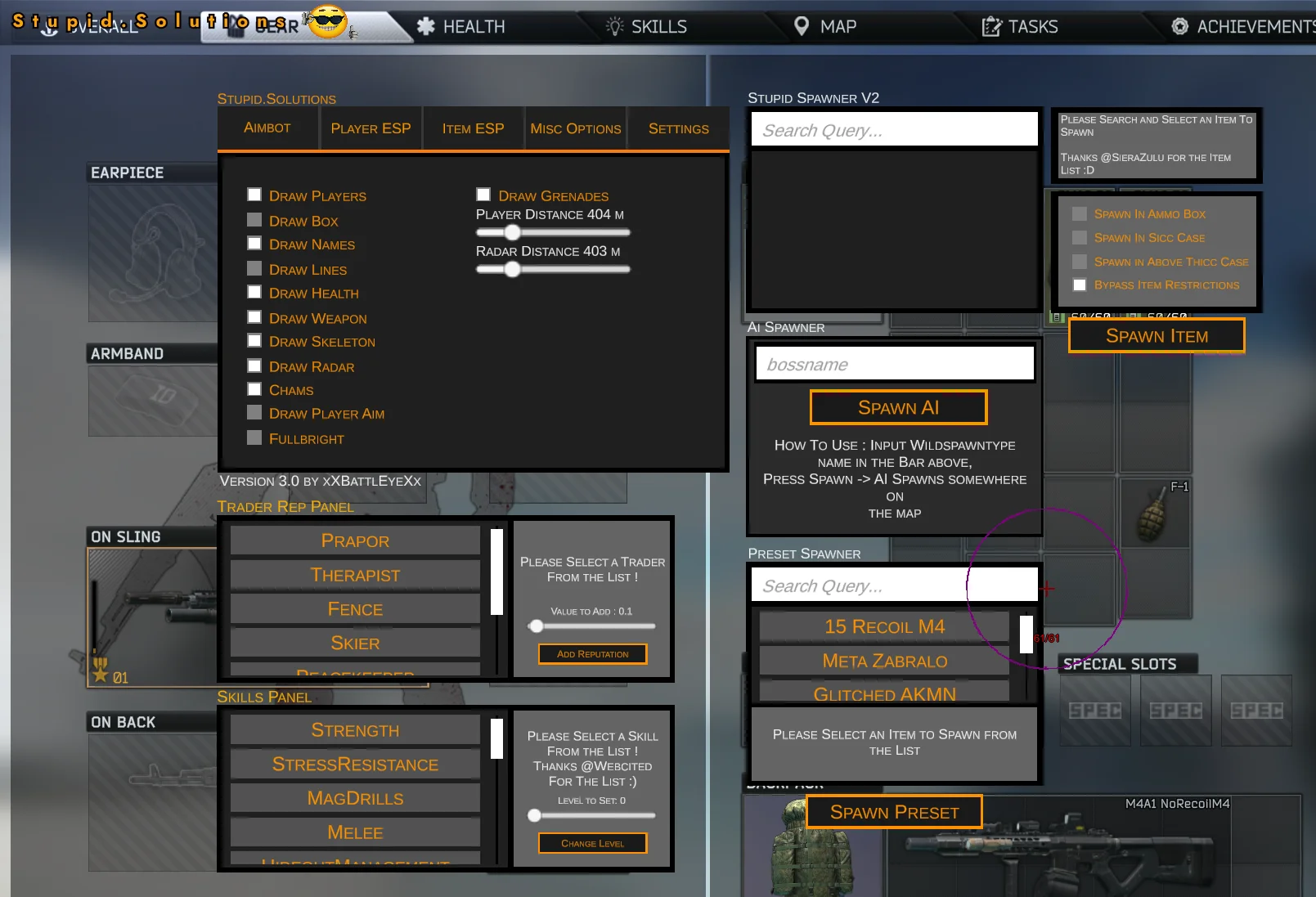Viewport: 1316px width, 897px height.
Task: Open the Player ESP tab
Action: click(371, 128)
